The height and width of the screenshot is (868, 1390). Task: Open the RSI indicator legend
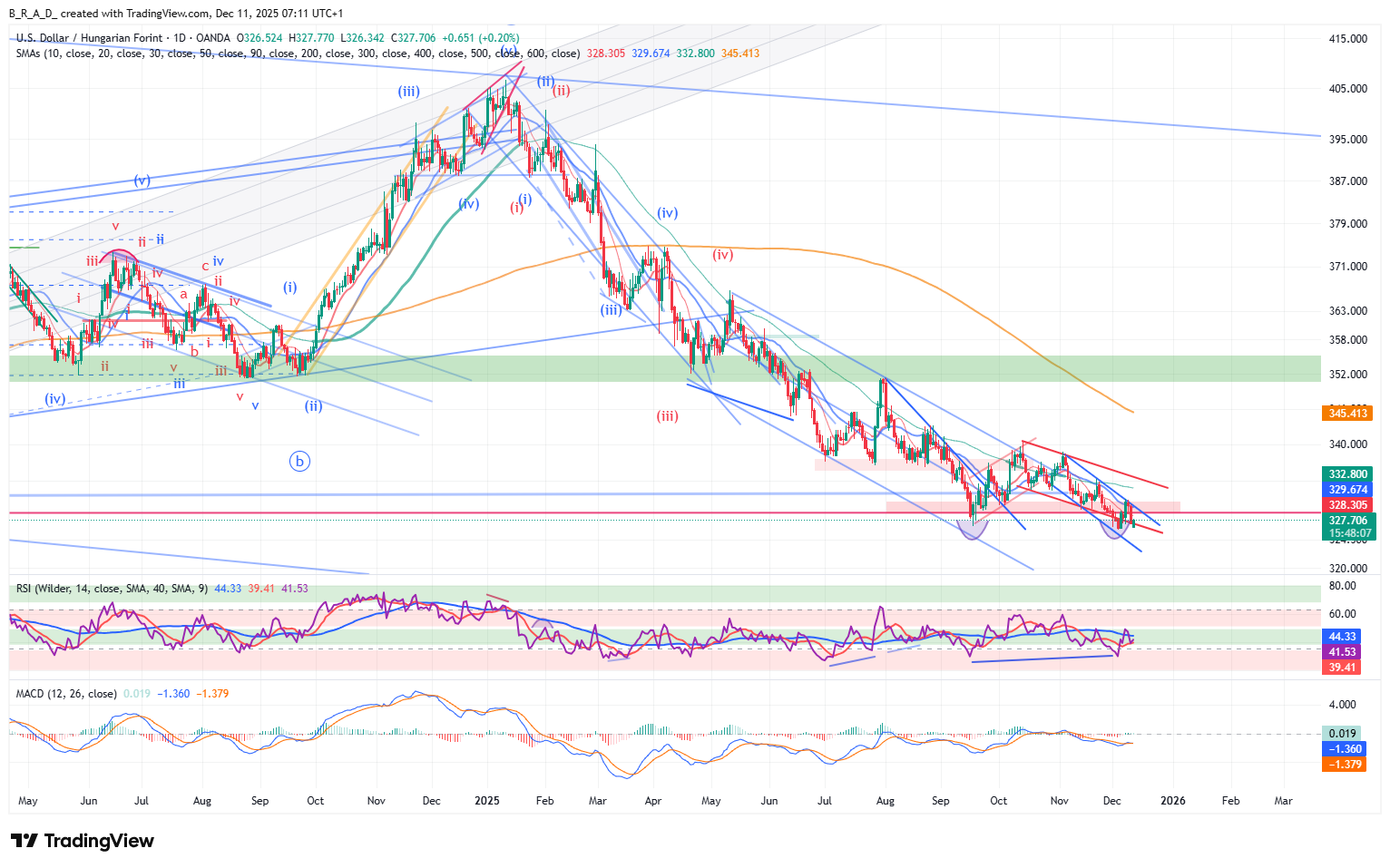click(x=111, y=589)
